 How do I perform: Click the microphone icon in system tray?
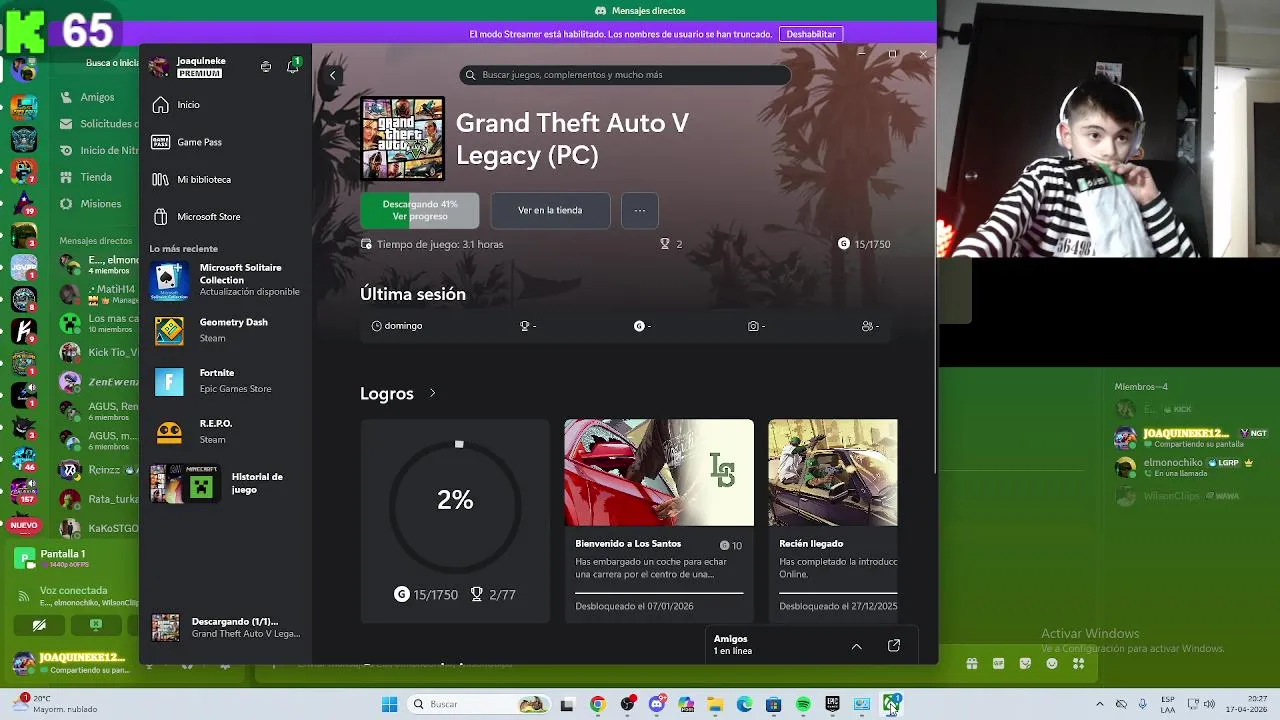point(1143,705)
